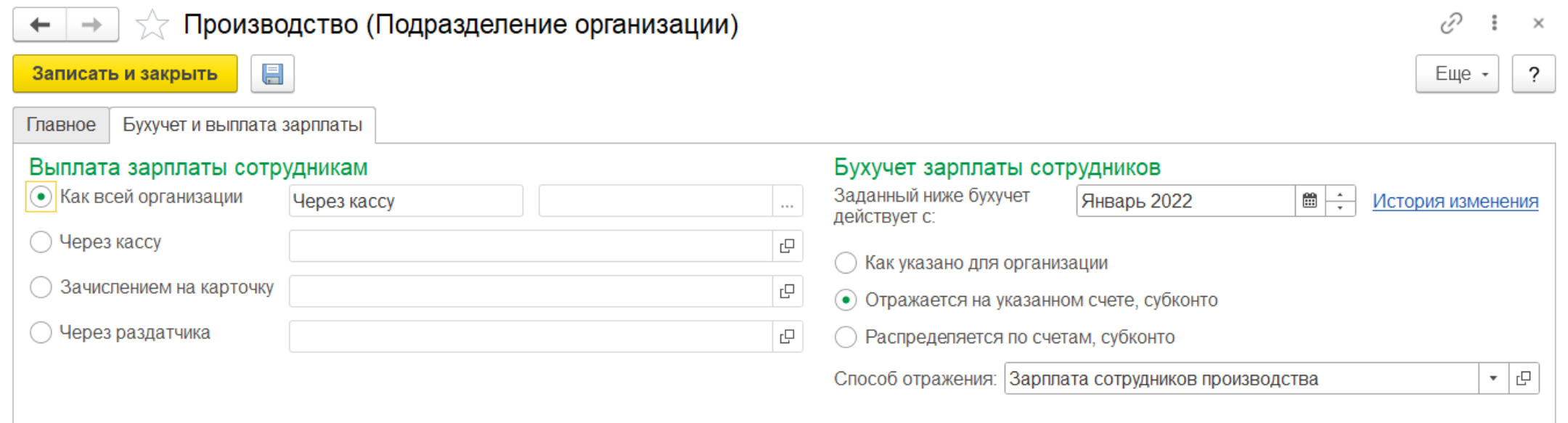This screenshot has width=1568, height=423.
Task: Add form to favorites with star icon
Action: (x=152, y=25)
